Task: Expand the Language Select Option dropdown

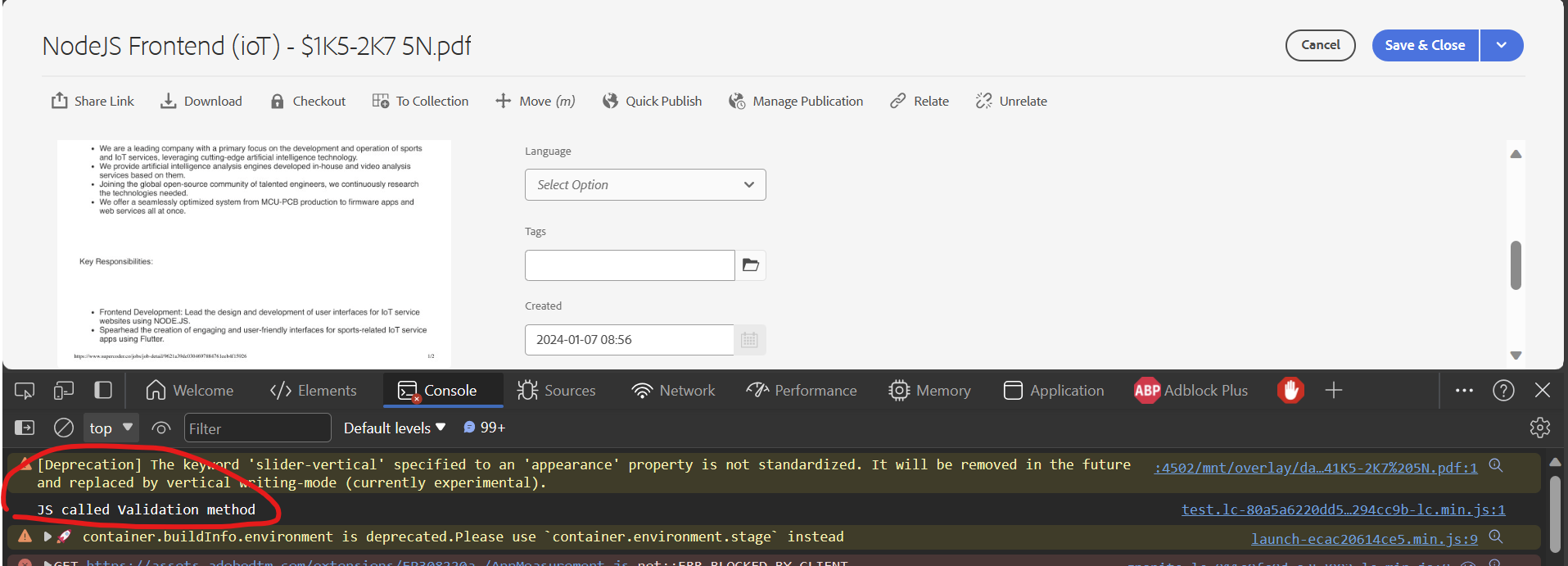Action: [x=645, y=185]
